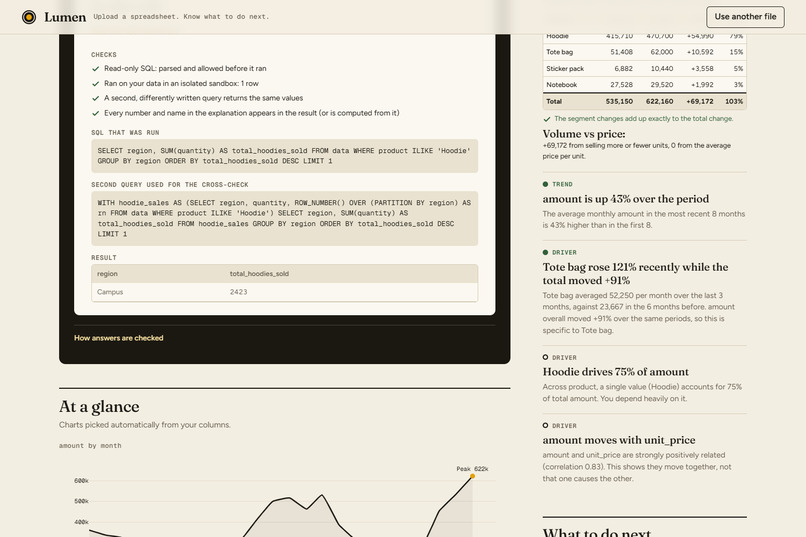Screen dimensions: 806x537
Task: Select the second cross-check query code block
Action: tap(284, 218)
